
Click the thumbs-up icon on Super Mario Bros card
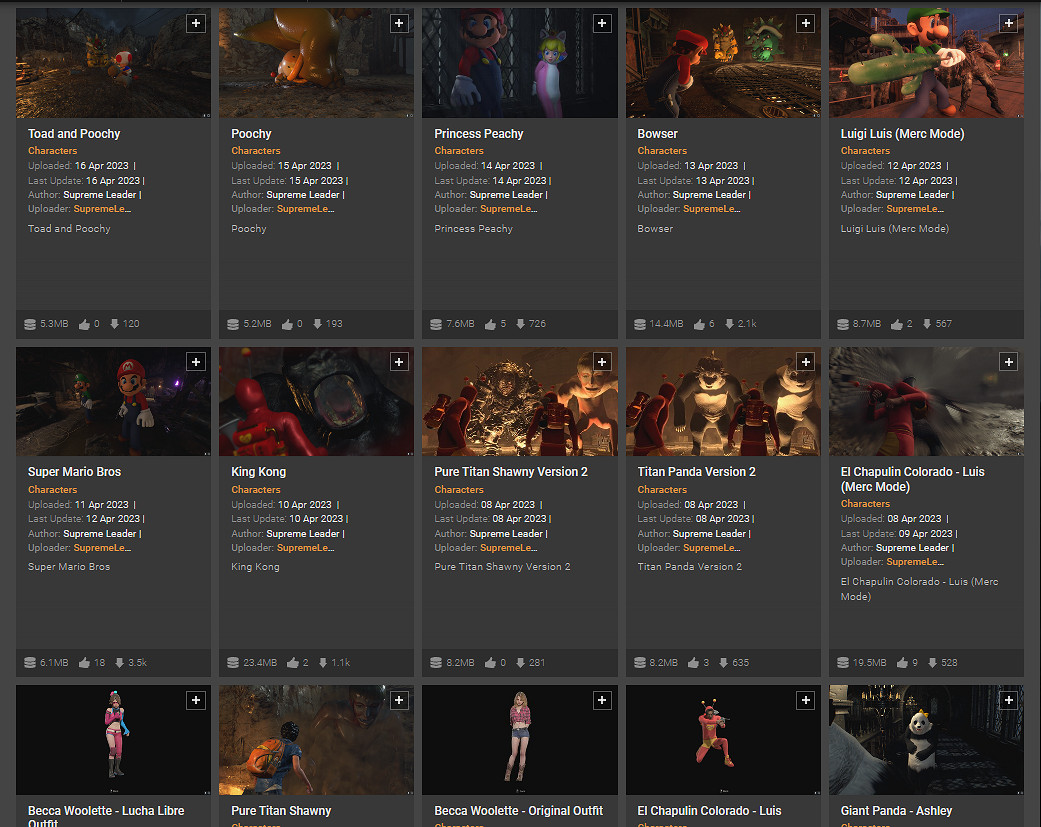[x=84, y=663]
